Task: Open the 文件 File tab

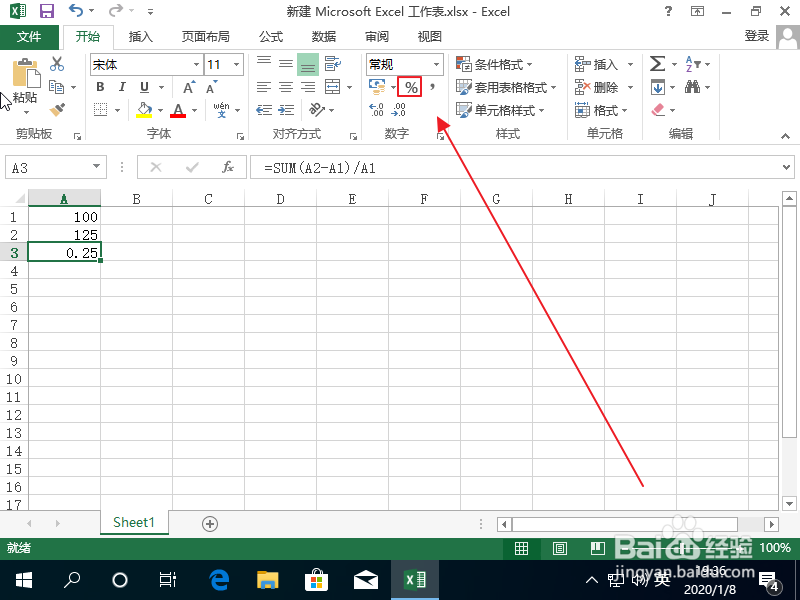Action: (x=29, y=37)
